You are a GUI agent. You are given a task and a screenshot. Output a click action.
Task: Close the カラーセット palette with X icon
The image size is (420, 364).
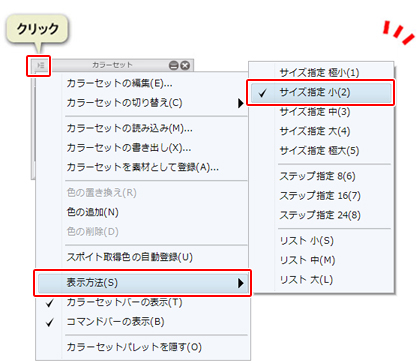click(185, 65)
